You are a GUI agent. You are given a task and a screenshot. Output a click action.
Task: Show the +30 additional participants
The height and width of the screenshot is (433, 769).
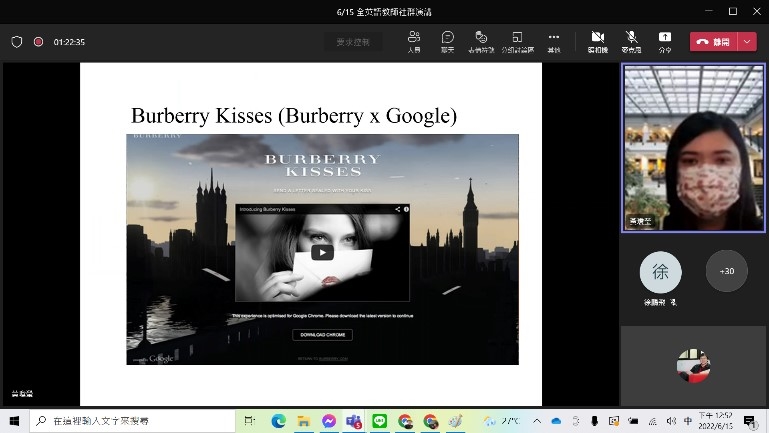[x=726, y=271]
